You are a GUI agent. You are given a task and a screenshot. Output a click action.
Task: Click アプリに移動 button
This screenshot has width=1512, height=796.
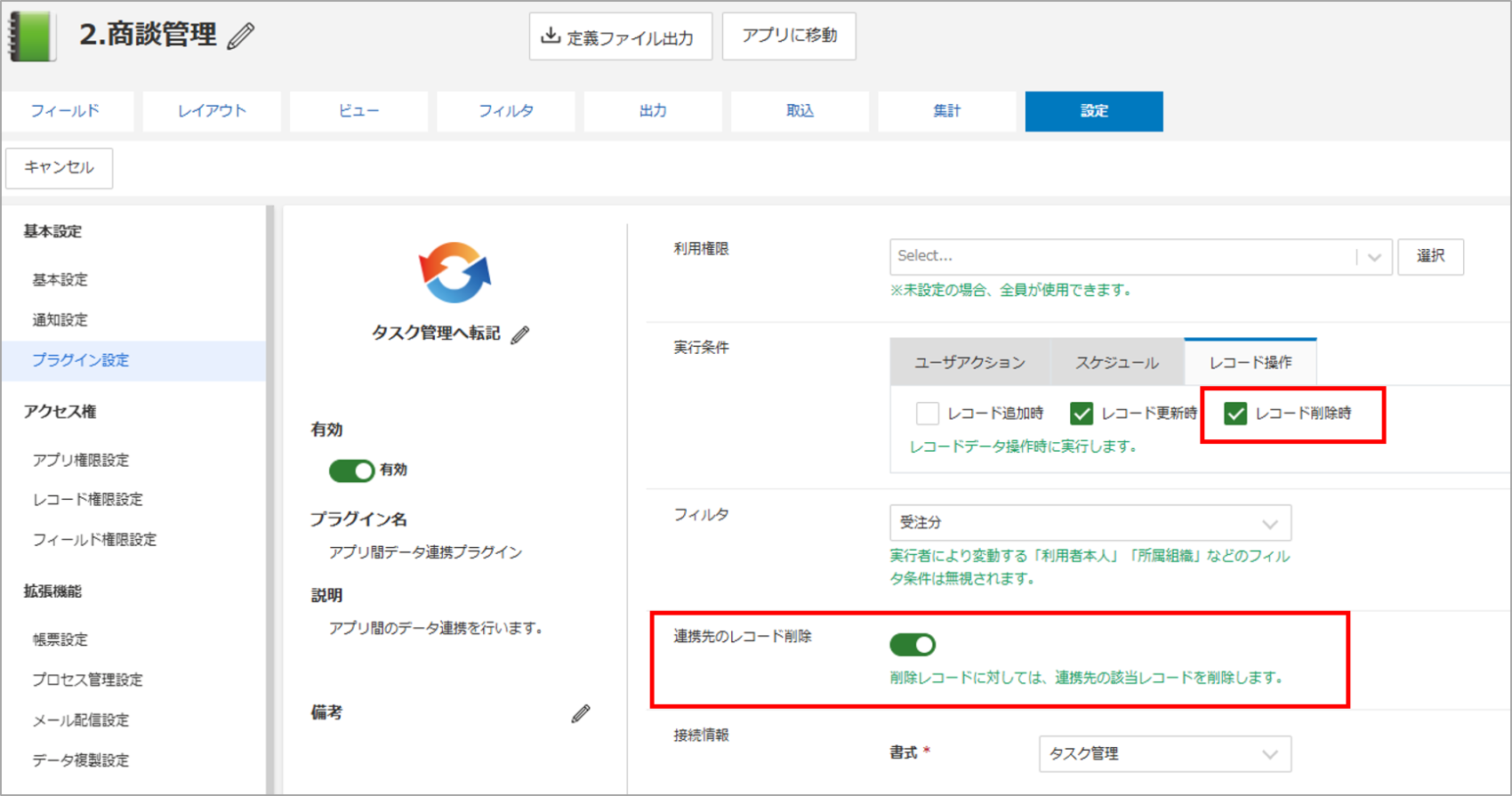[x=789, y=36]
